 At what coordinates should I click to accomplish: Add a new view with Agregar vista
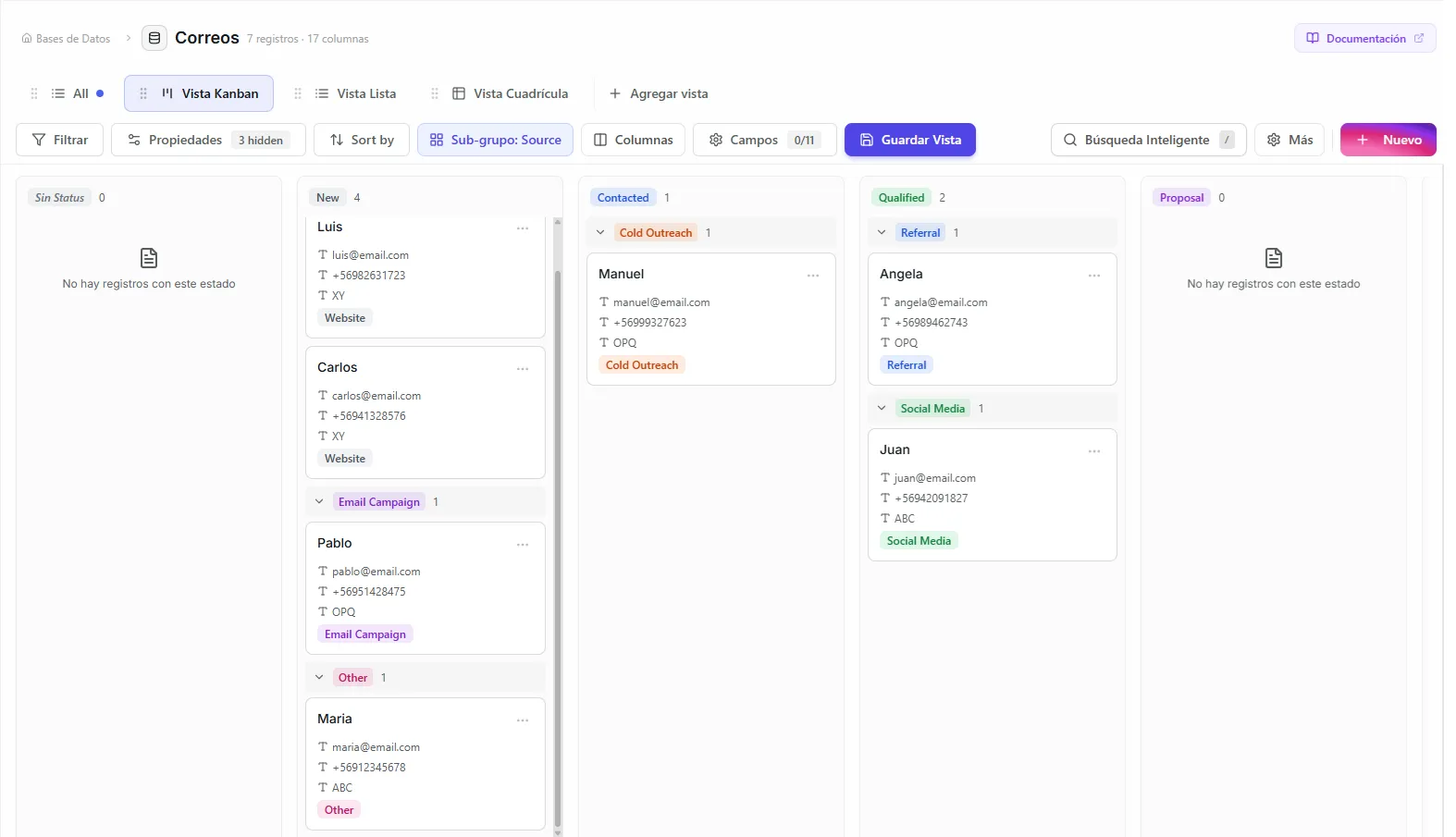click(659, 93)
